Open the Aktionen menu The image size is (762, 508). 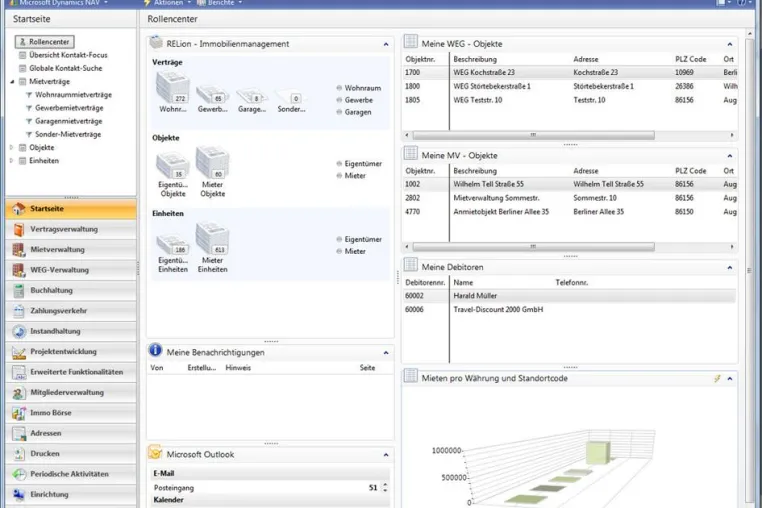(167, 3)
